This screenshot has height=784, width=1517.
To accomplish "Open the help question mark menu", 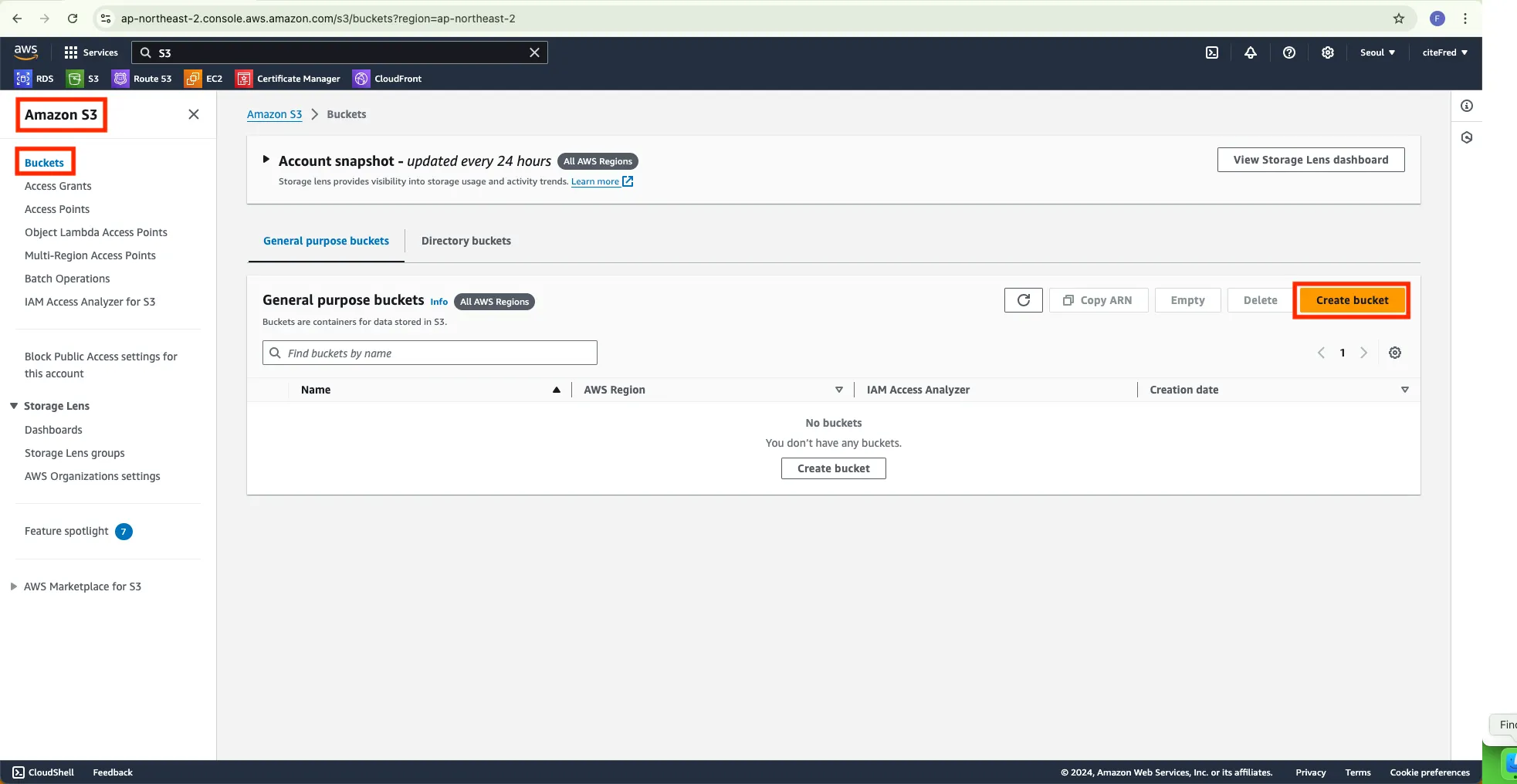I will click(x=1289, y=52).
